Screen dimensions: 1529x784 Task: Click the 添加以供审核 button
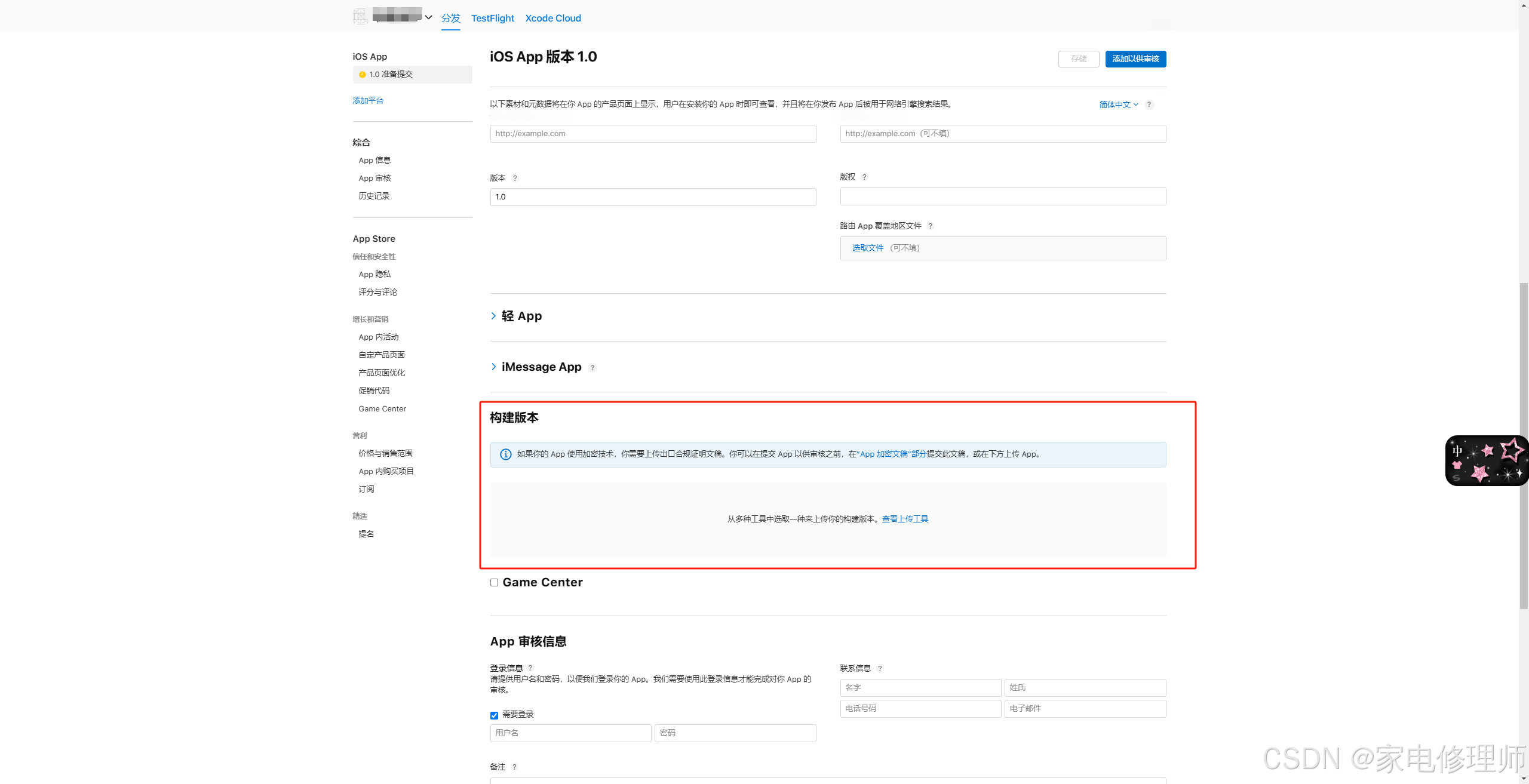[x=1135, y=59]
